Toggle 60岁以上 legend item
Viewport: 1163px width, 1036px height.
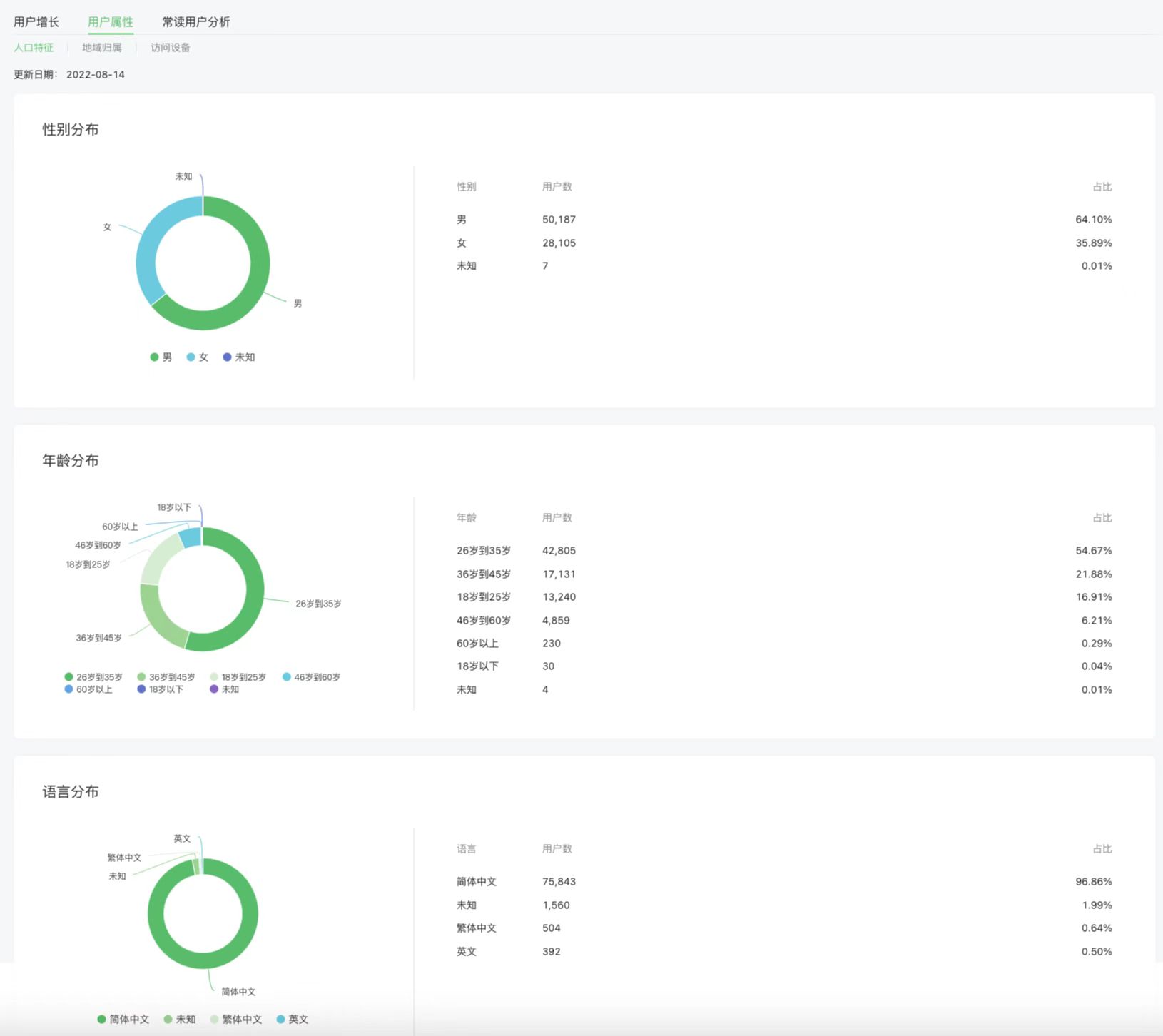pos(88,689)
